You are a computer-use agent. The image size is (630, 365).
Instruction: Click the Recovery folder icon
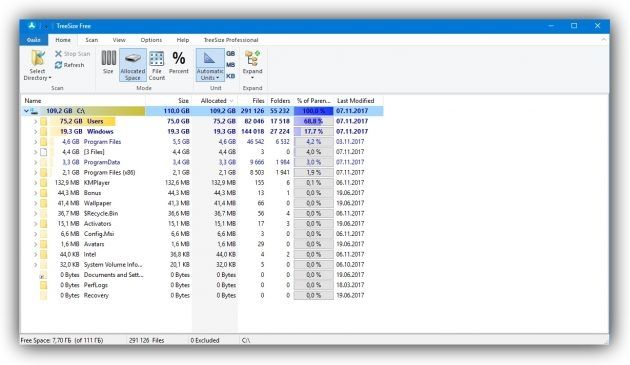click(43, 295)
